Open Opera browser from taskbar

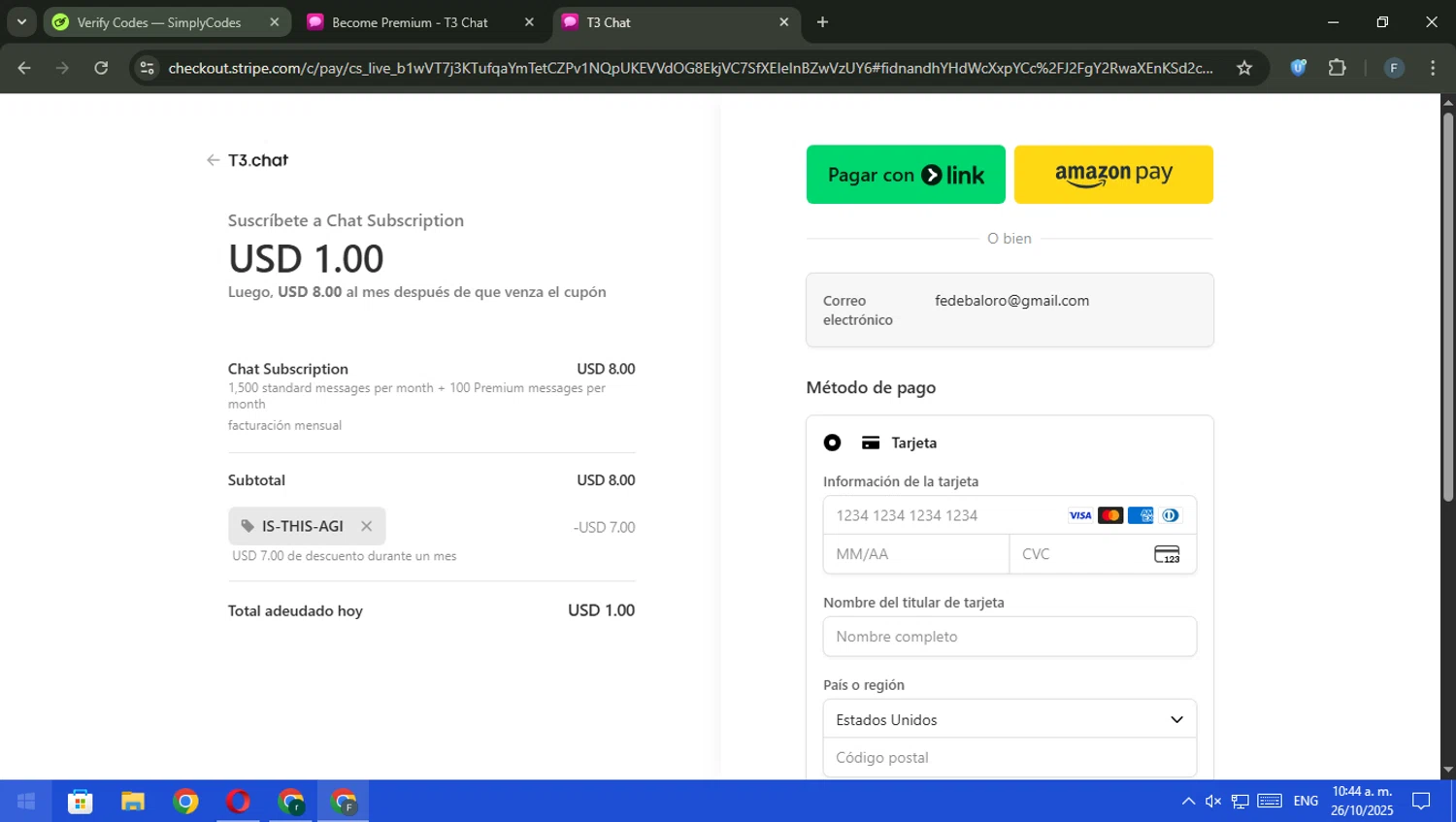(x=238, y=802)
